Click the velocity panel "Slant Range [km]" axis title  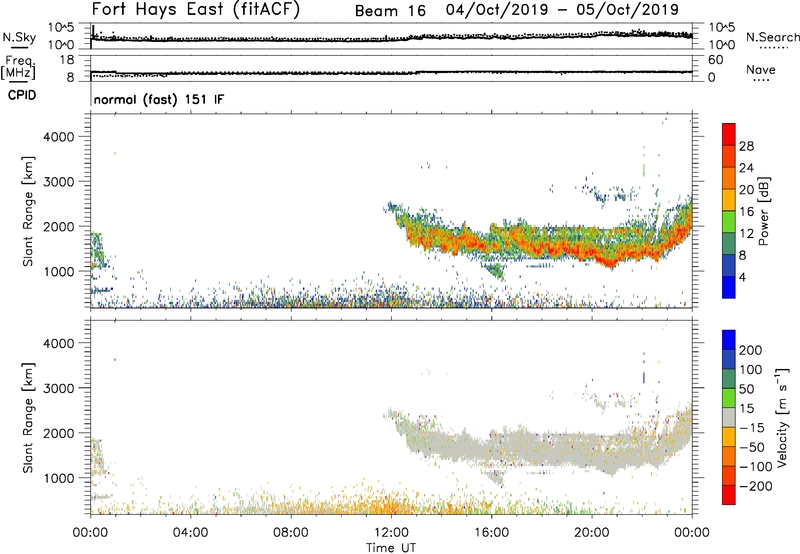click(x=28, y=417)
